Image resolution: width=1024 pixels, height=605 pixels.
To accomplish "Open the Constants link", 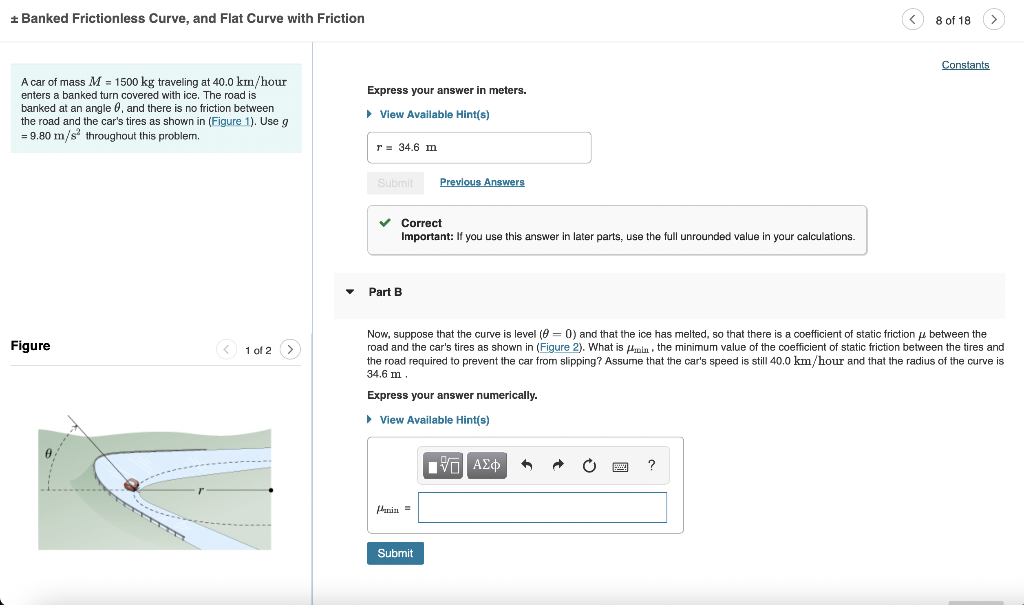I will click(965, 64).
